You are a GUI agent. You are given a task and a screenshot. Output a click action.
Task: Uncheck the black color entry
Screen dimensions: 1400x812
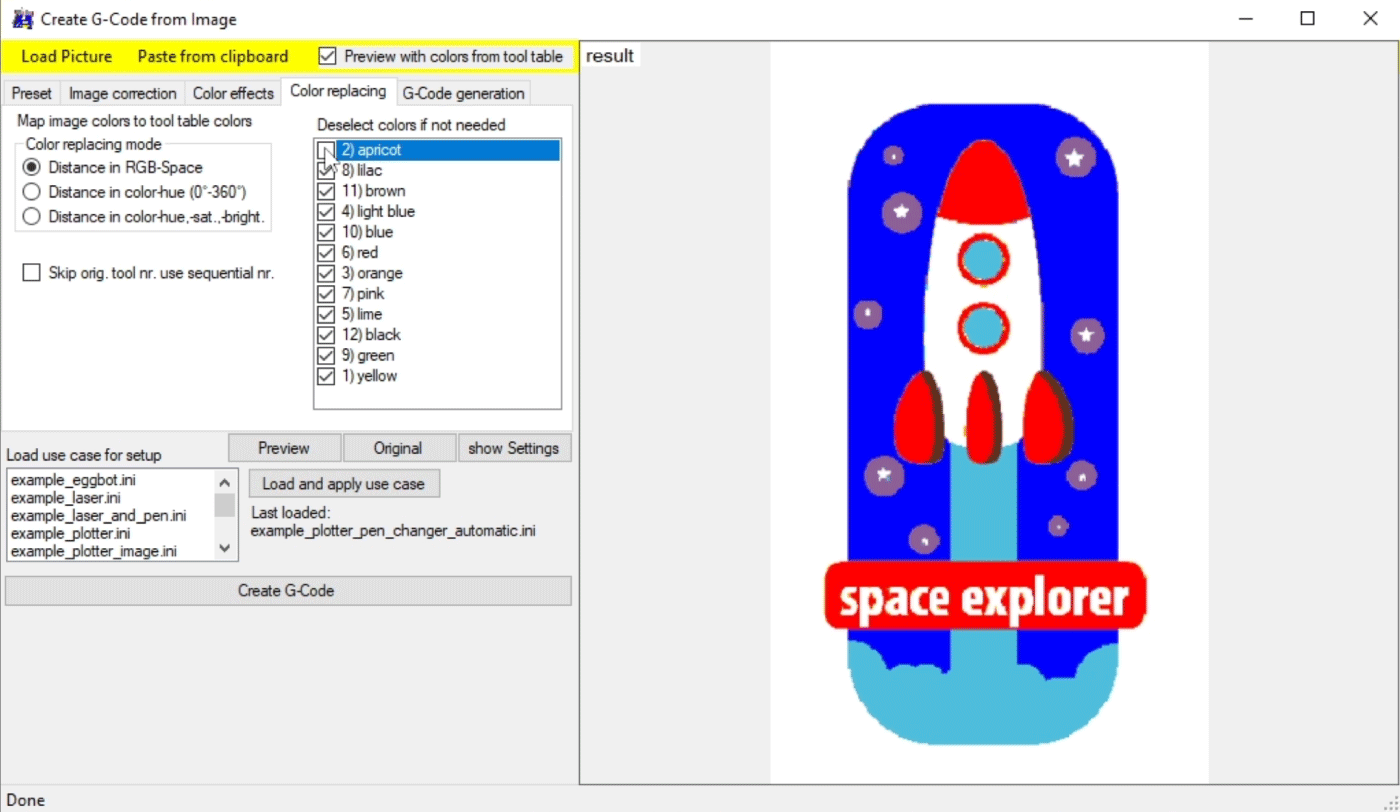(326, 335)
